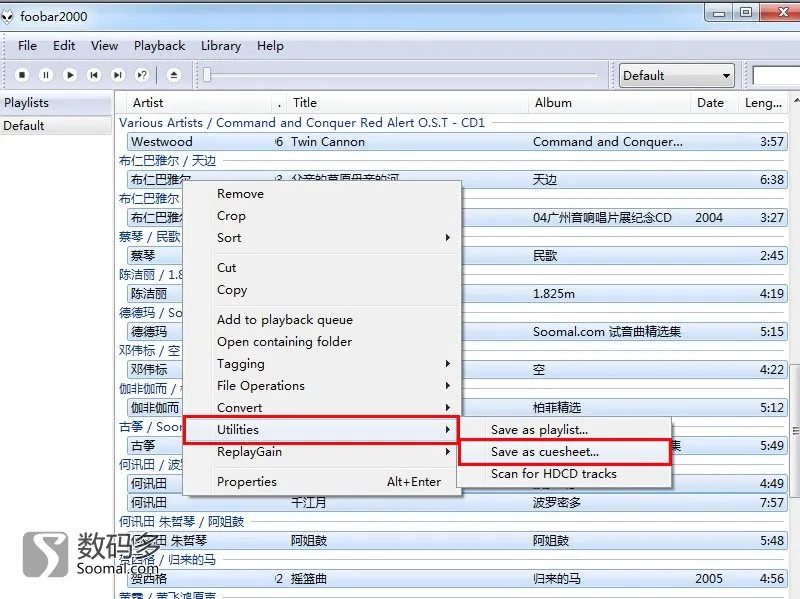The width and height of the screenshot is (800, 599).
Task: Click the Date column header
Action: click(x=714, y=103)
